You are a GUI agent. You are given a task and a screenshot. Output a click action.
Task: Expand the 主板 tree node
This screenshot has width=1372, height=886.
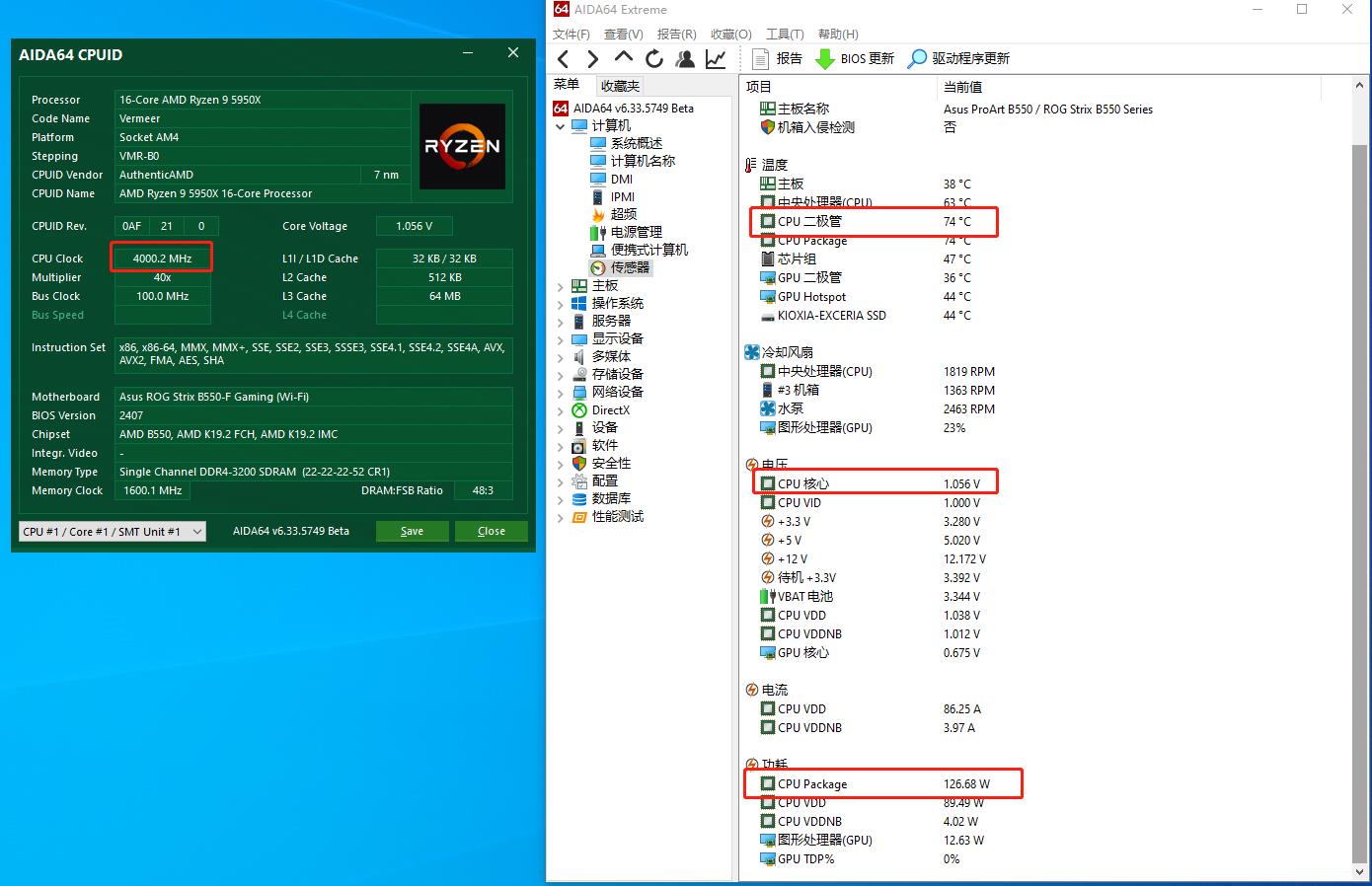(561, 286)
